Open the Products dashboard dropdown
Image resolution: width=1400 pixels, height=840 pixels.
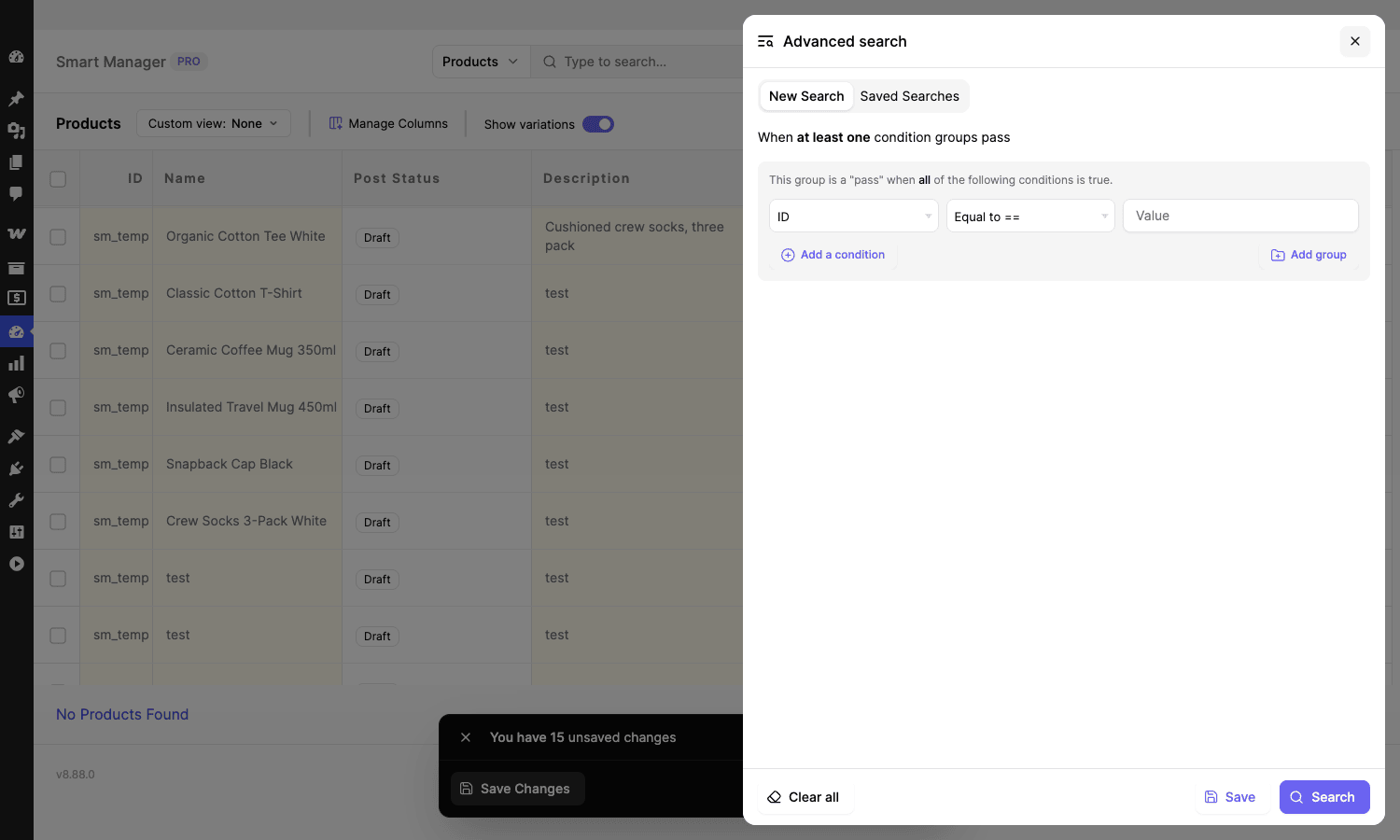(481, 62)
